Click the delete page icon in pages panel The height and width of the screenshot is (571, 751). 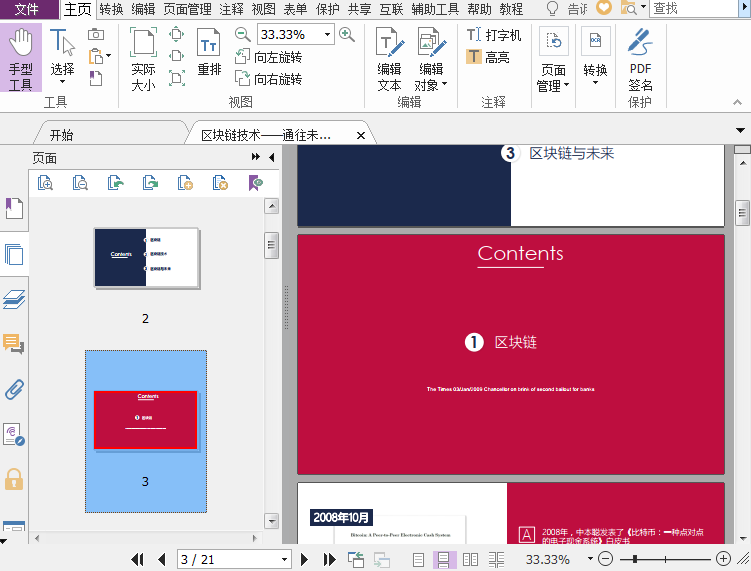point(220,183)
